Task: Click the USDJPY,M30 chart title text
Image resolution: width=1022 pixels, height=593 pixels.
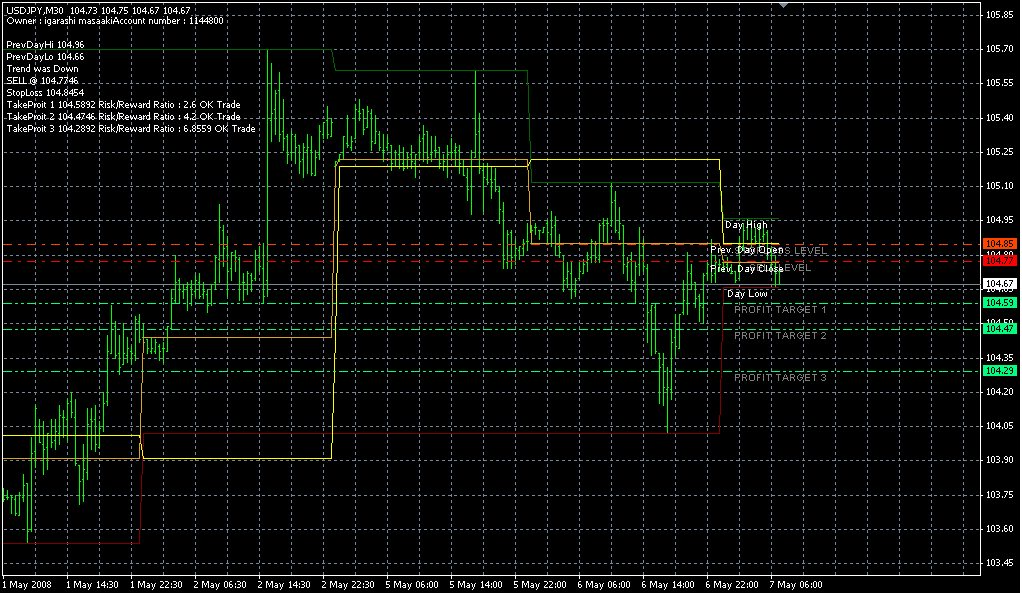Action: [34, 10]
